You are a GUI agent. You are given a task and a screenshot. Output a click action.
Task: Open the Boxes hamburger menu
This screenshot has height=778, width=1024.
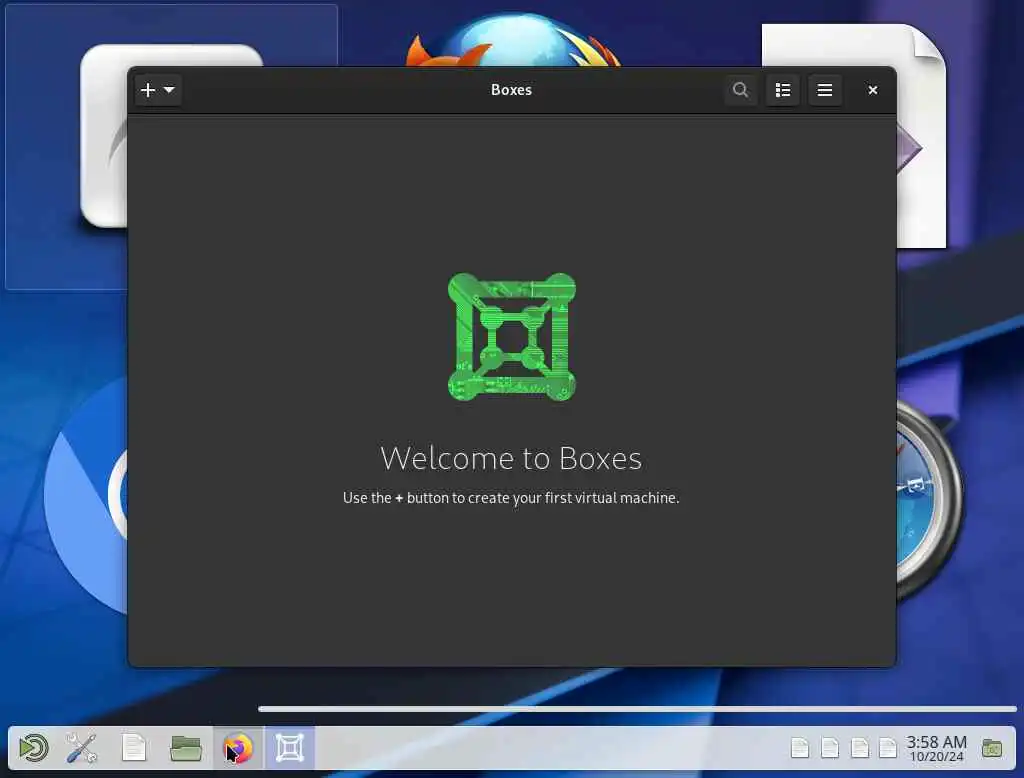[x=825, y=89]
